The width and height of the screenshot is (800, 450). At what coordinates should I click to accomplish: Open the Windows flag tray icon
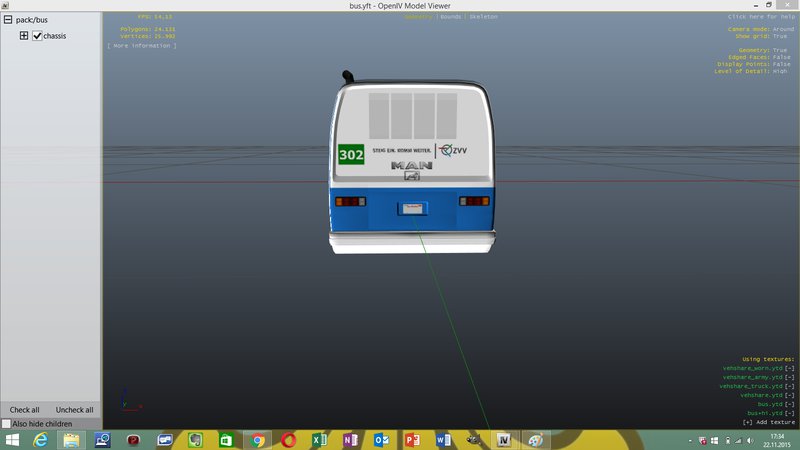pyautogui.click(x=714, y=440)
